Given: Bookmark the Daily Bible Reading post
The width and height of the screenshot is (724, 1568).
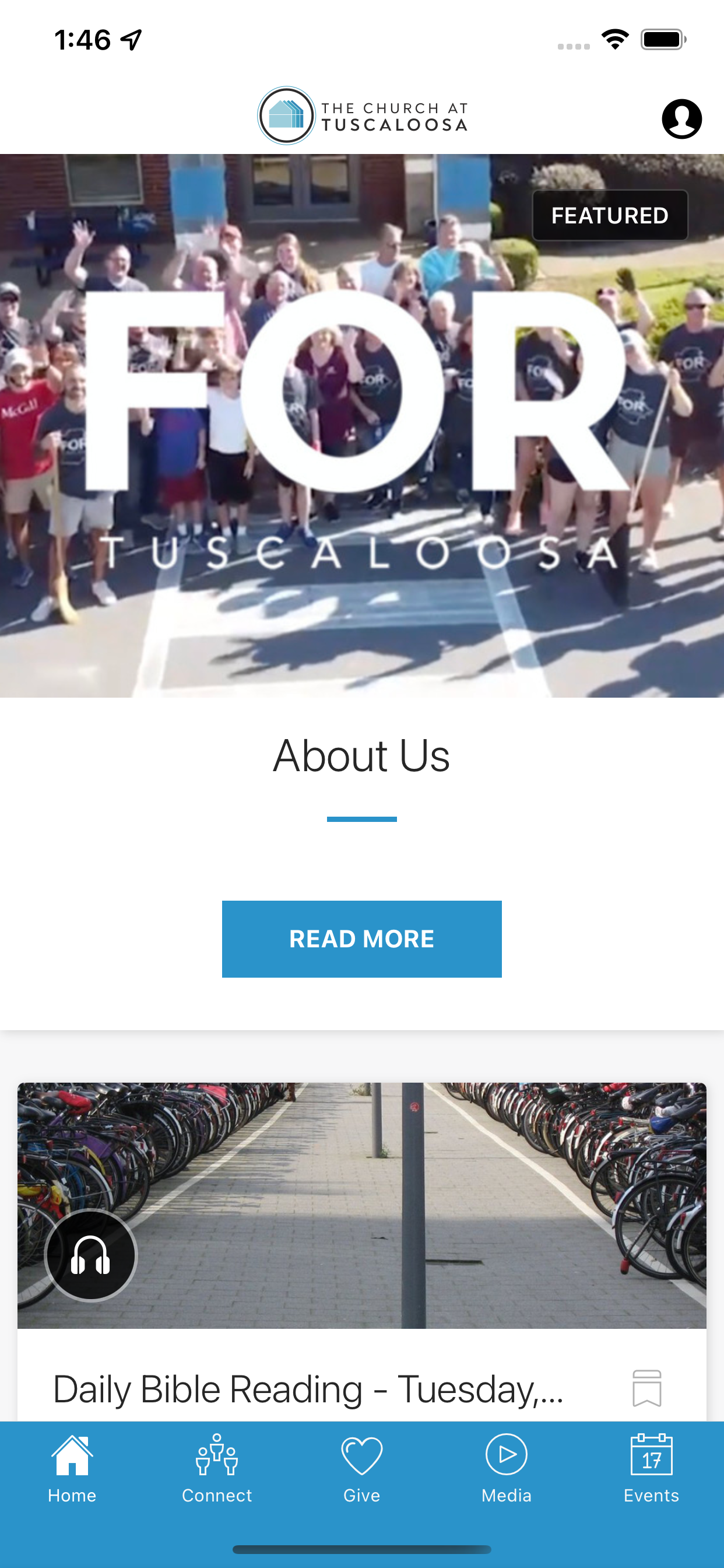Looking at the screenshot, I should point(646,1388).
